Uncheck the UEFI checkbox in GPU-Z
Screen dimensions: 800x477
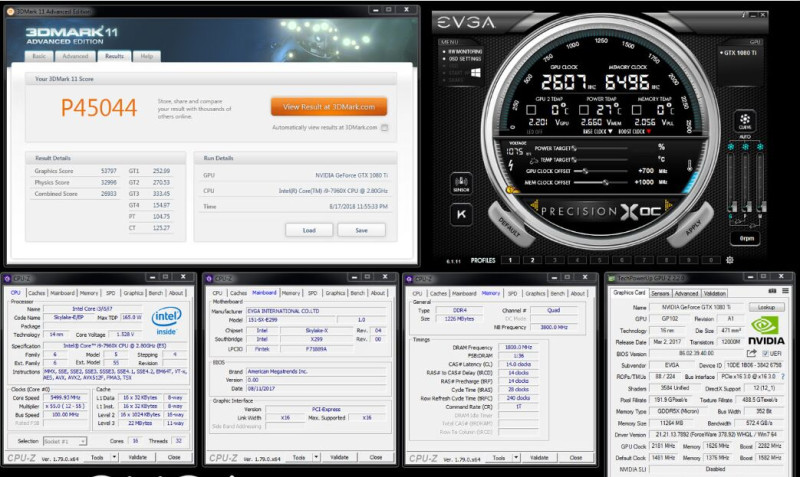(x=765, y=354)
